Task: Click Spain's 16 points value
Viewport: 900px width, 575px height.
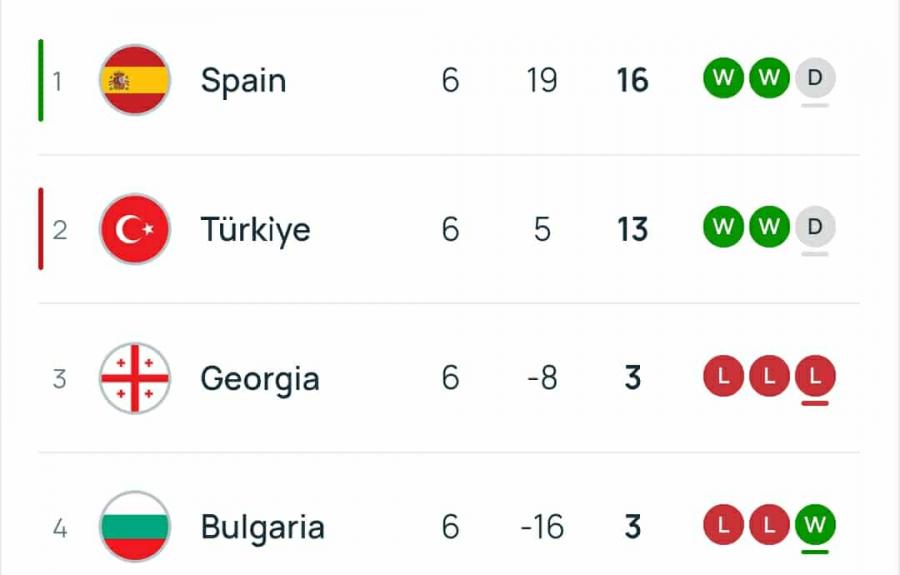Action: click(632, 80)
